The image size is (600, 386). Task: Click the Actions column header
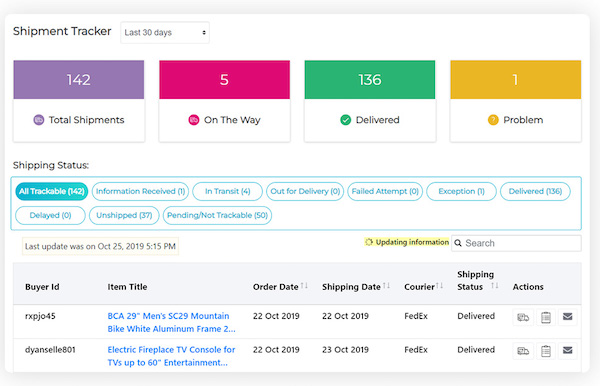[x=528, y=287]
